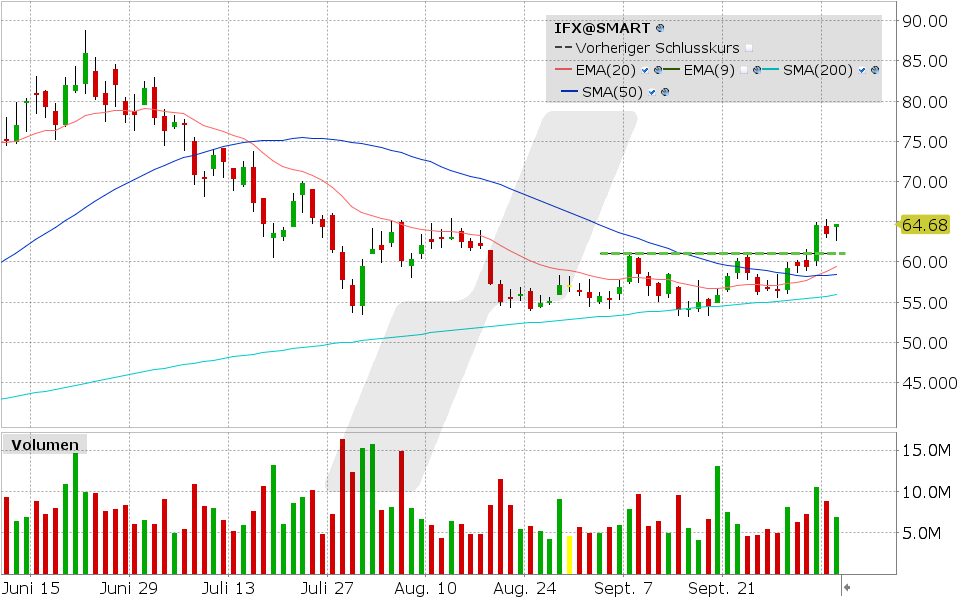Click the 90.00 price axis label
Screen dimensions: 960x600
925,21
